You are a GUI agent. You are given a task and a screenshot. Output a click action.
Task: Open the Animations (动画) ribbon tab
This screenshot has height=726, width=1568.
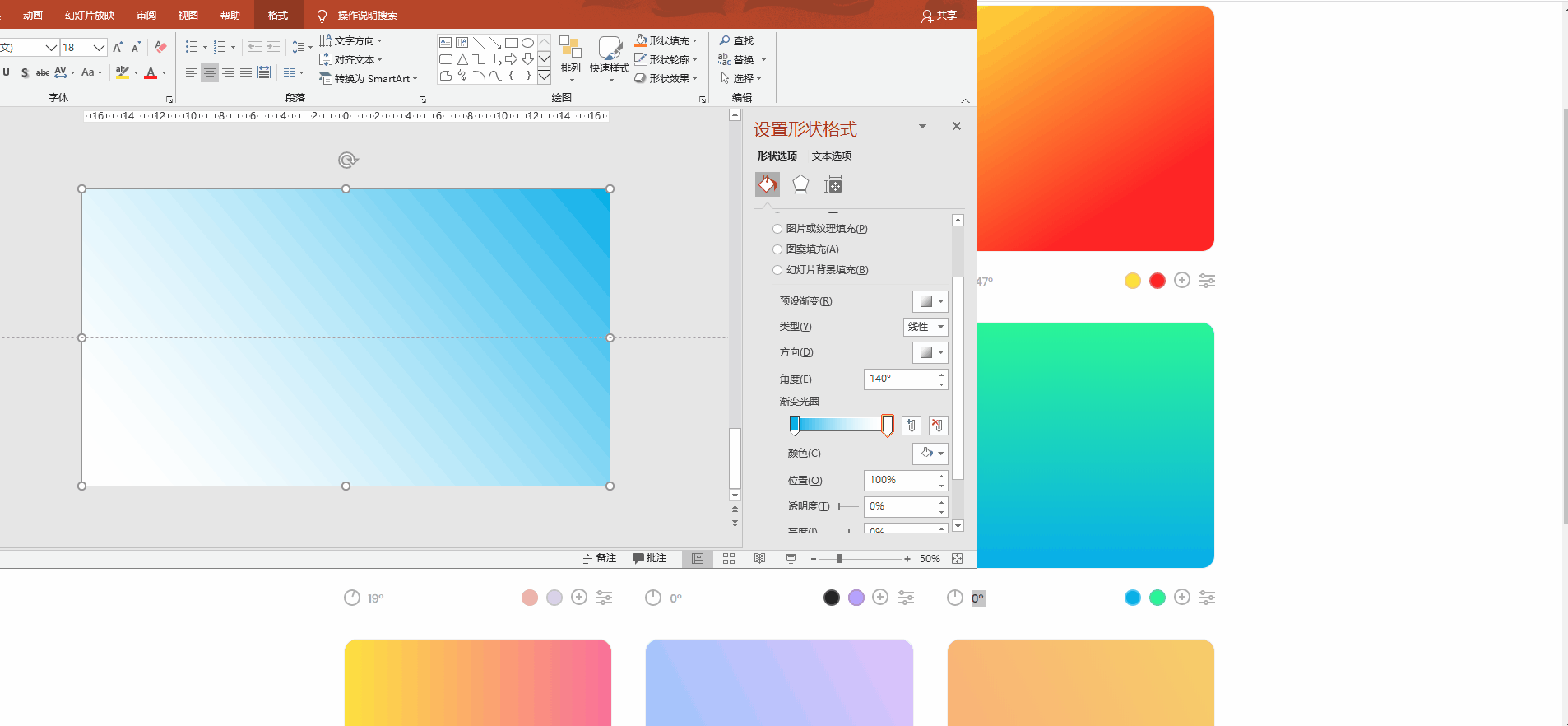click(x=33, y=15)
